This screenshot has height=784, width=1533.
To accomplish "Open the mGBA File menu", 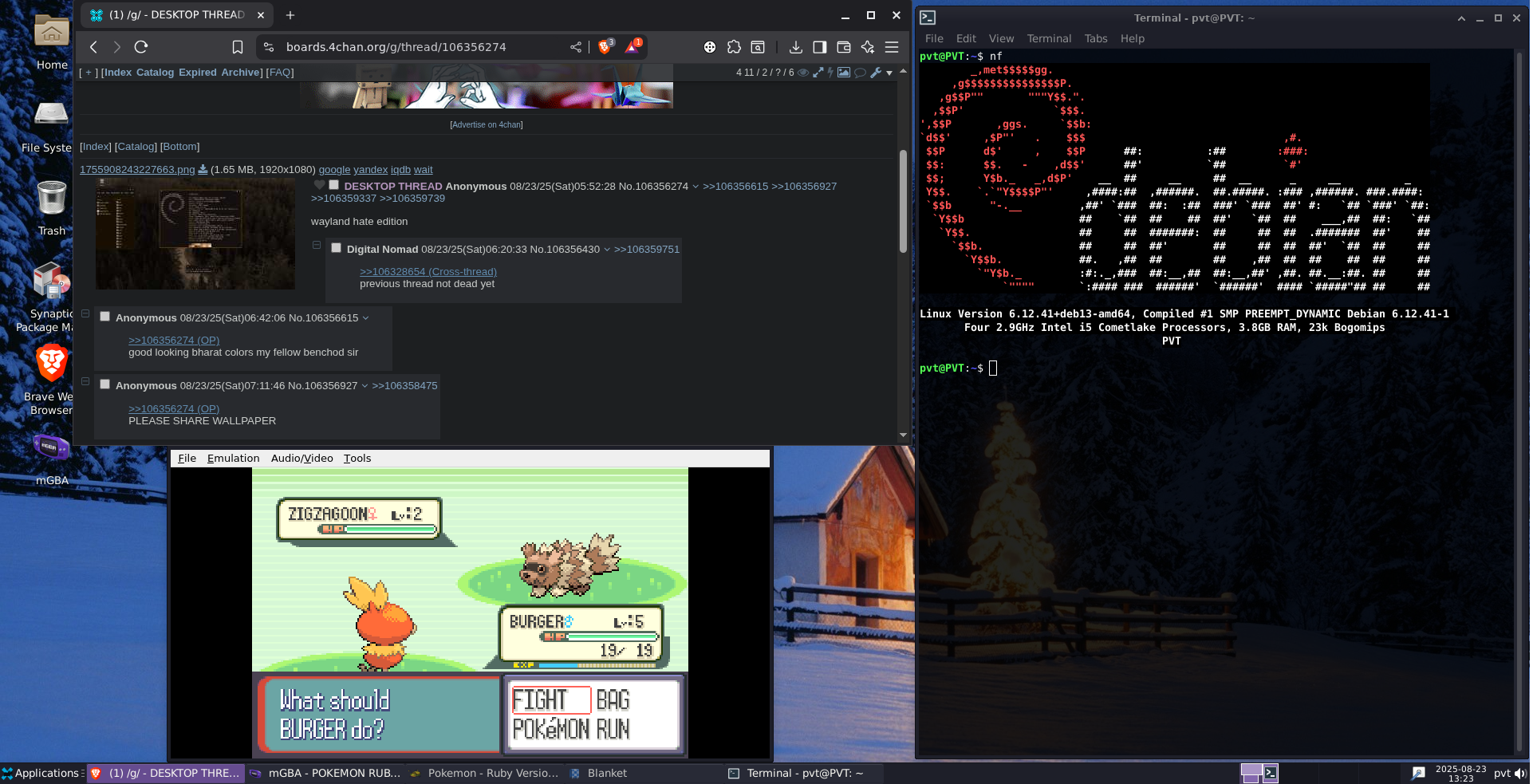I will 187,459.
